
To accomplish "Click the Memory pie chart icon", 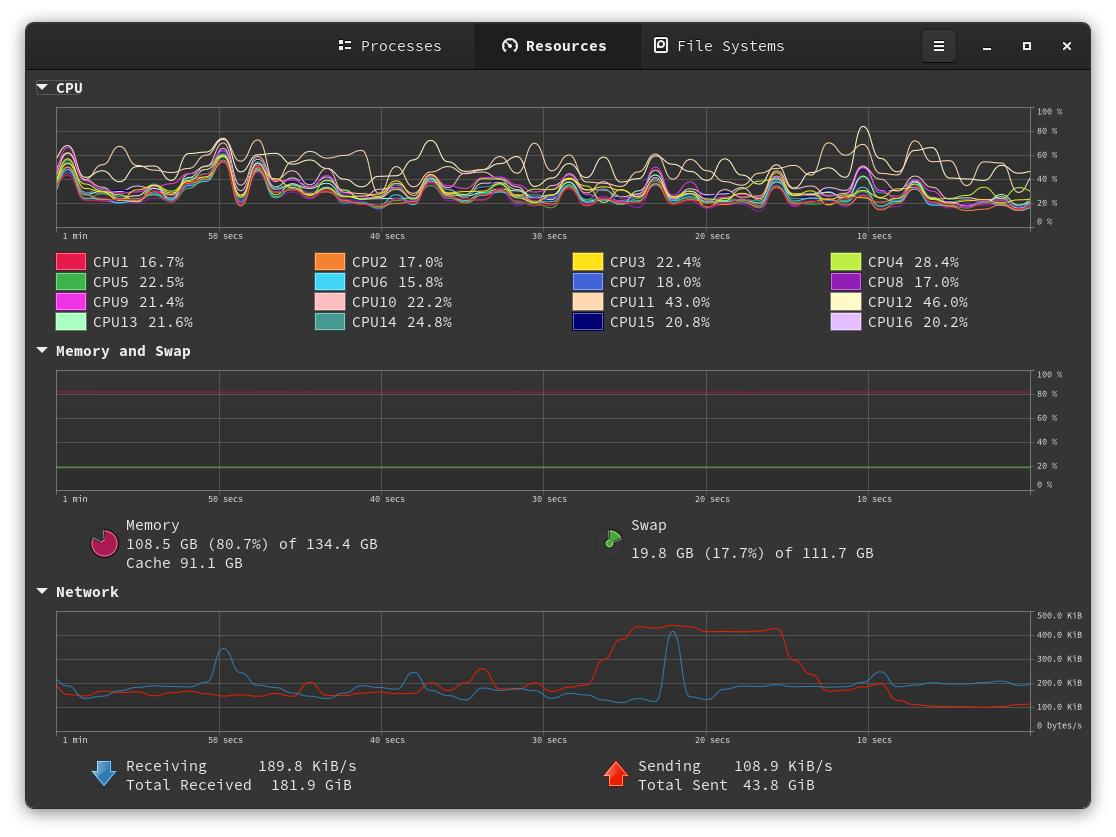I will (x=105, y=544).
